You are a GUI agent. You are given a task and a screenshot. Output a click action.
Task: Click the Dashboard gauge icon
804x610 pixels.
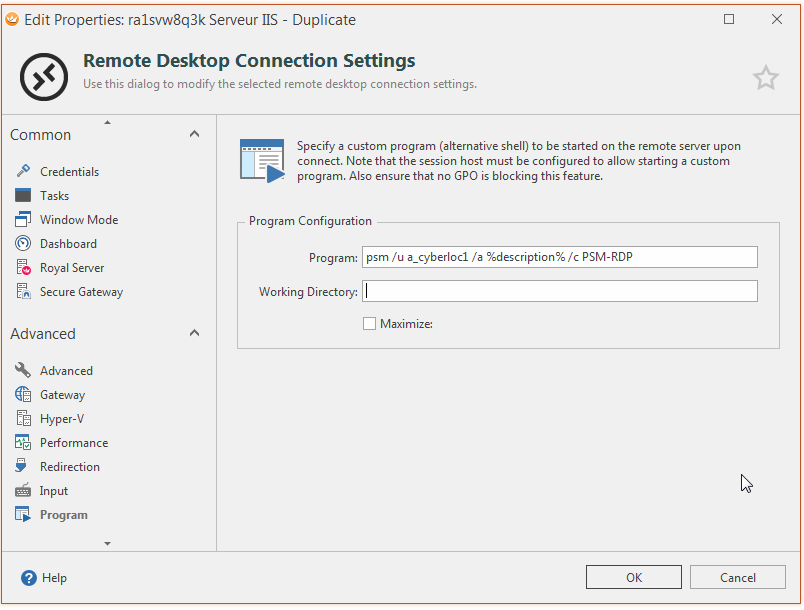pos(23,244)
